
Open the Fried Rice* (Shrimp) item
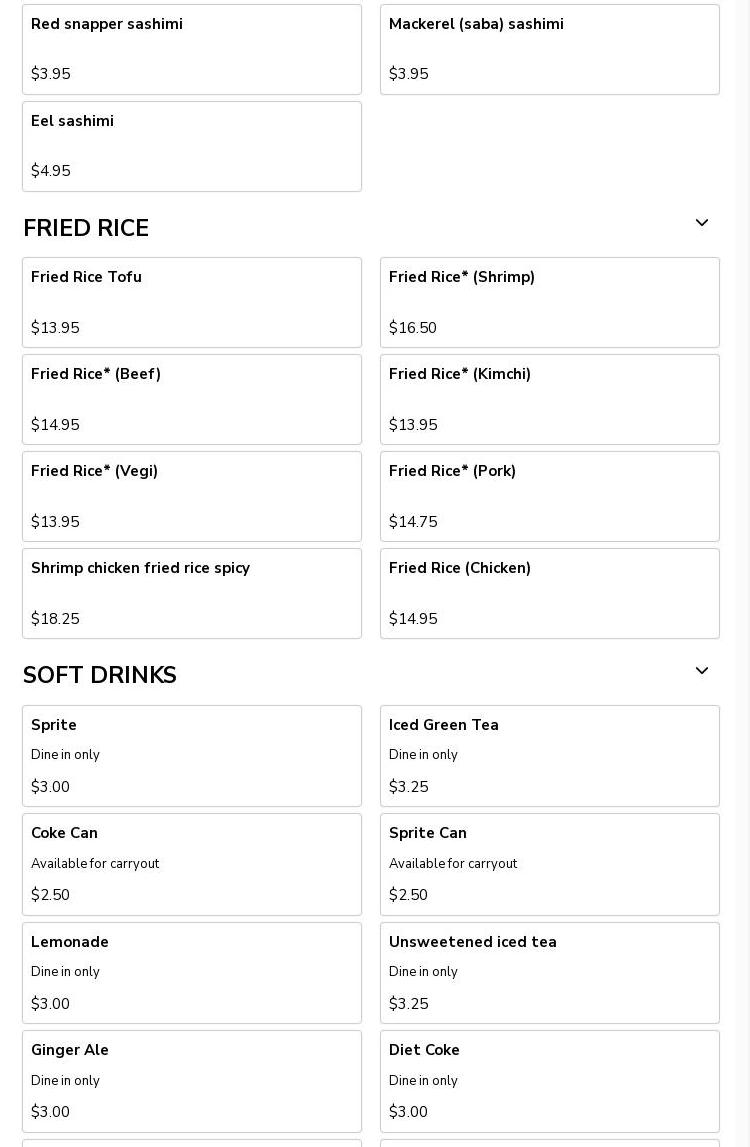coord(550,302)
